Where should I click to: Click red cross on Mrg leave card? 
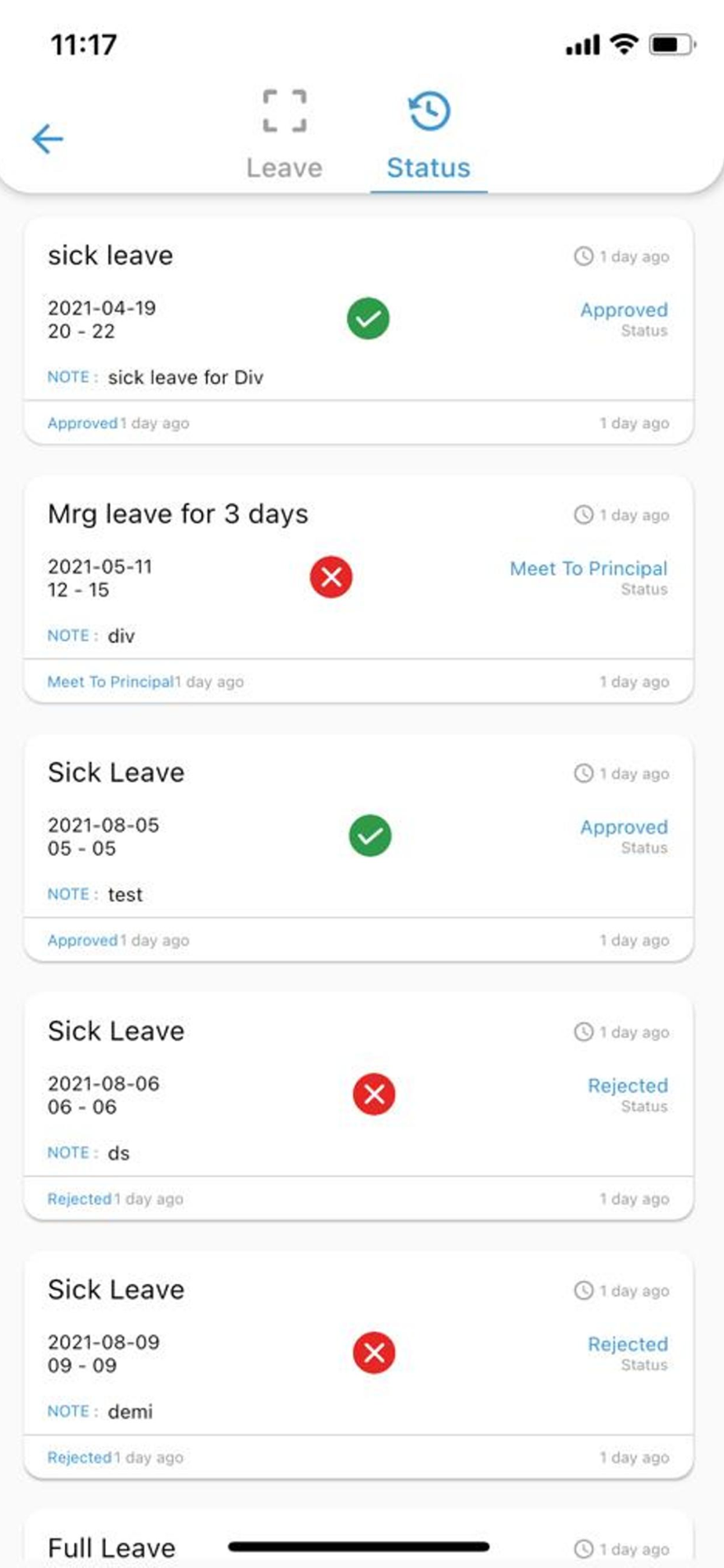(x=331, y=577)
